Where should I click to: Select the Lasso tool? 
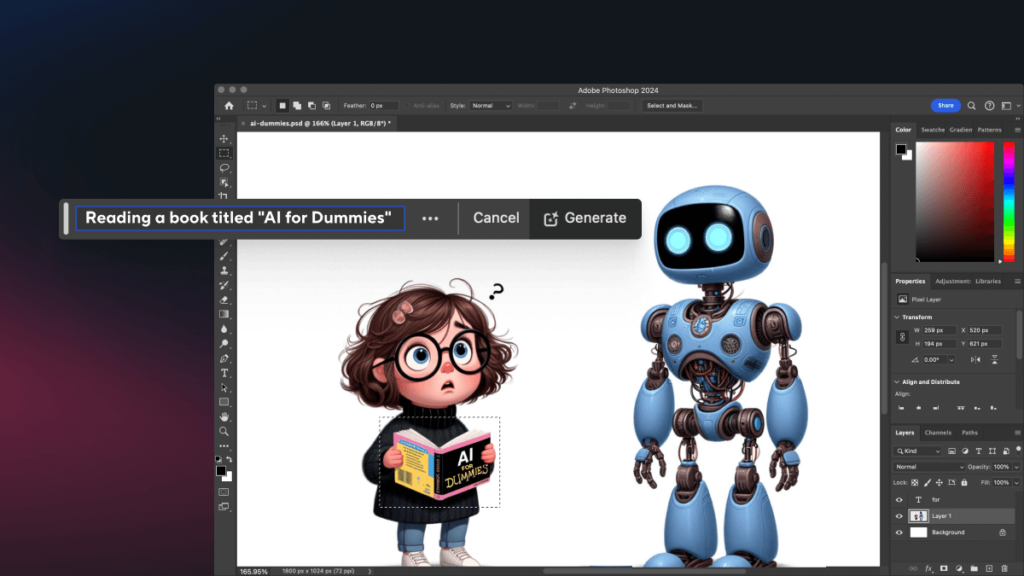[x=224, y=168]
